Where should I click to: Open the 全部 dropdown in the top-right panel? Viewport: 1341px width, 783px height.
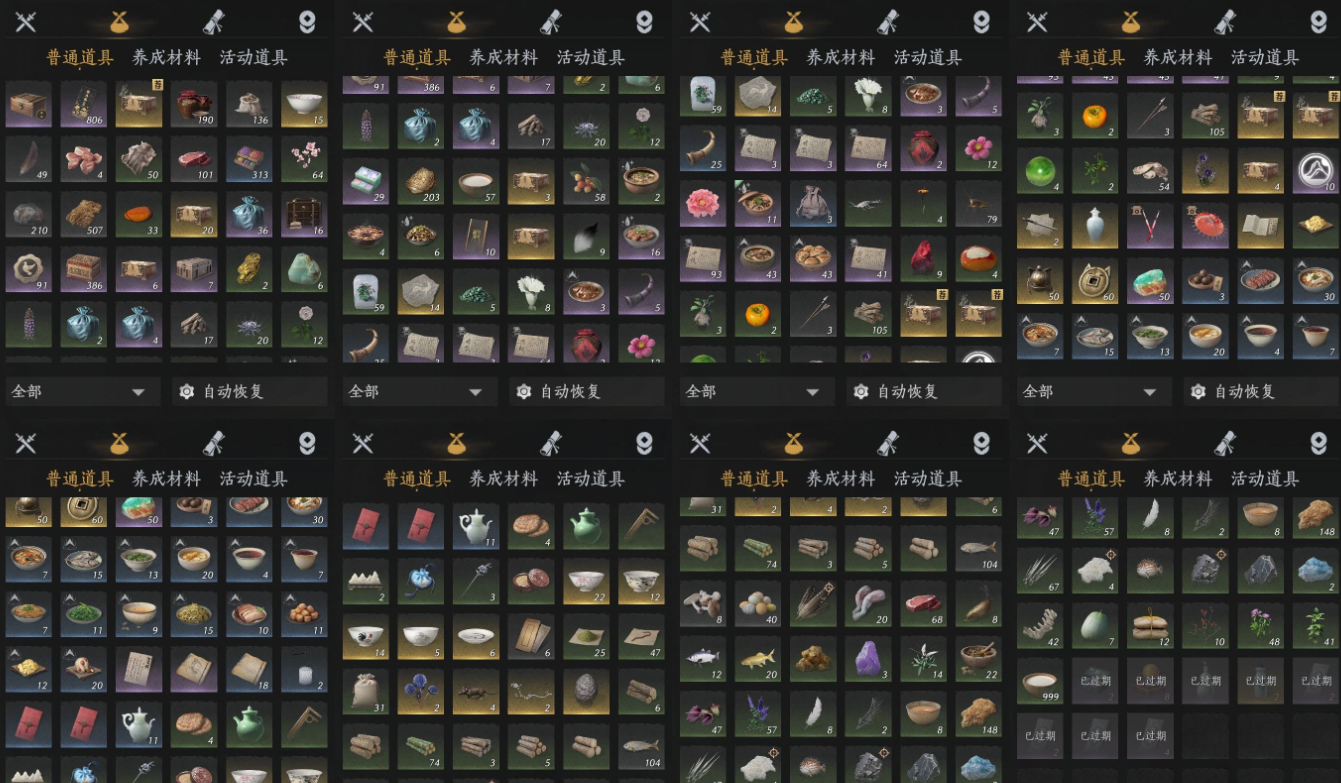pos(1092,391)
